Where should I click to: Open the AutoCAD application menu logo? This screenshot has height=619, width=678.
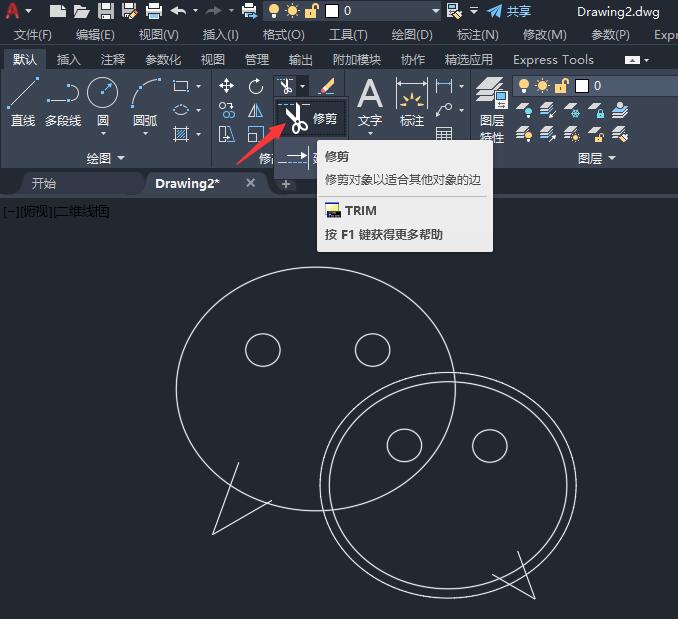(x=12, y=10)
